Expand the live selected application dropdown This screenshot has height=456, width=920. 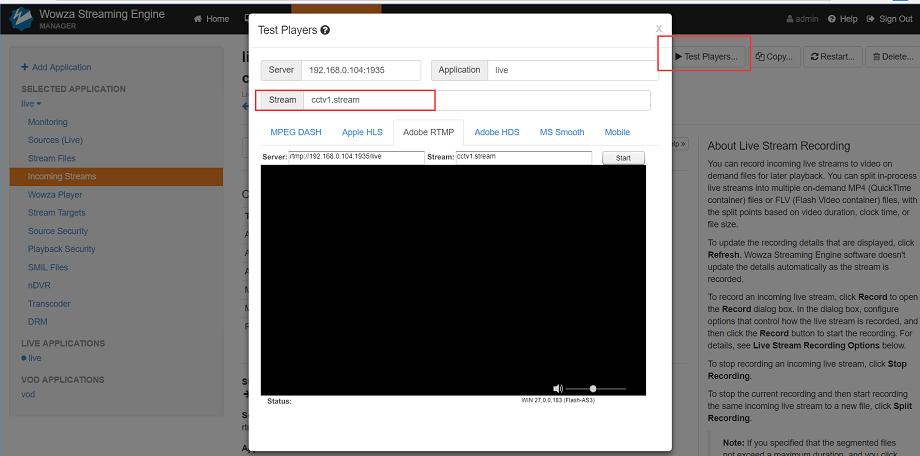(31, 104)
